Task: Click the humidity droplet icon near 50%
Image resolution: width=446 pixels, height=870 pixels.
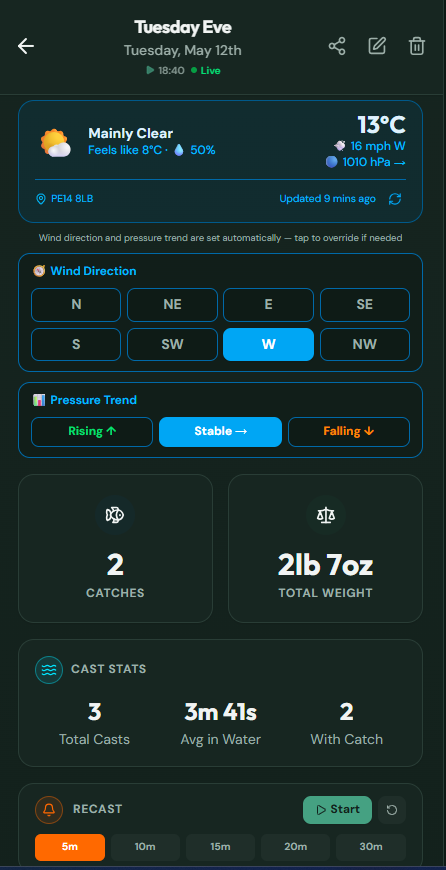Action: tap(179, 150)
